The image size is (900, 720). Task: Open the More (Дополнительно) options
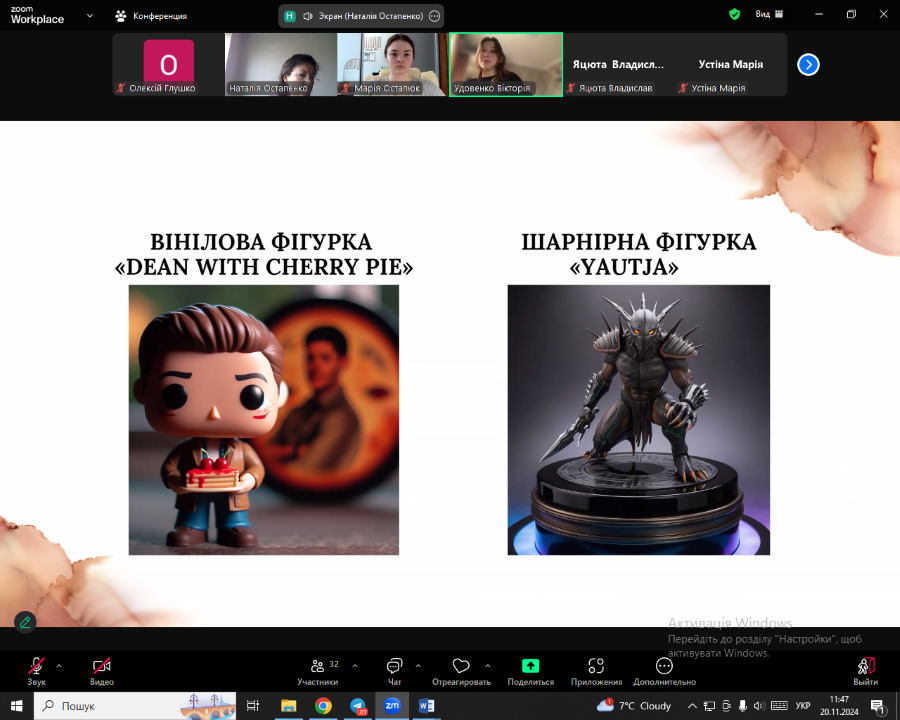pos(664,670)
